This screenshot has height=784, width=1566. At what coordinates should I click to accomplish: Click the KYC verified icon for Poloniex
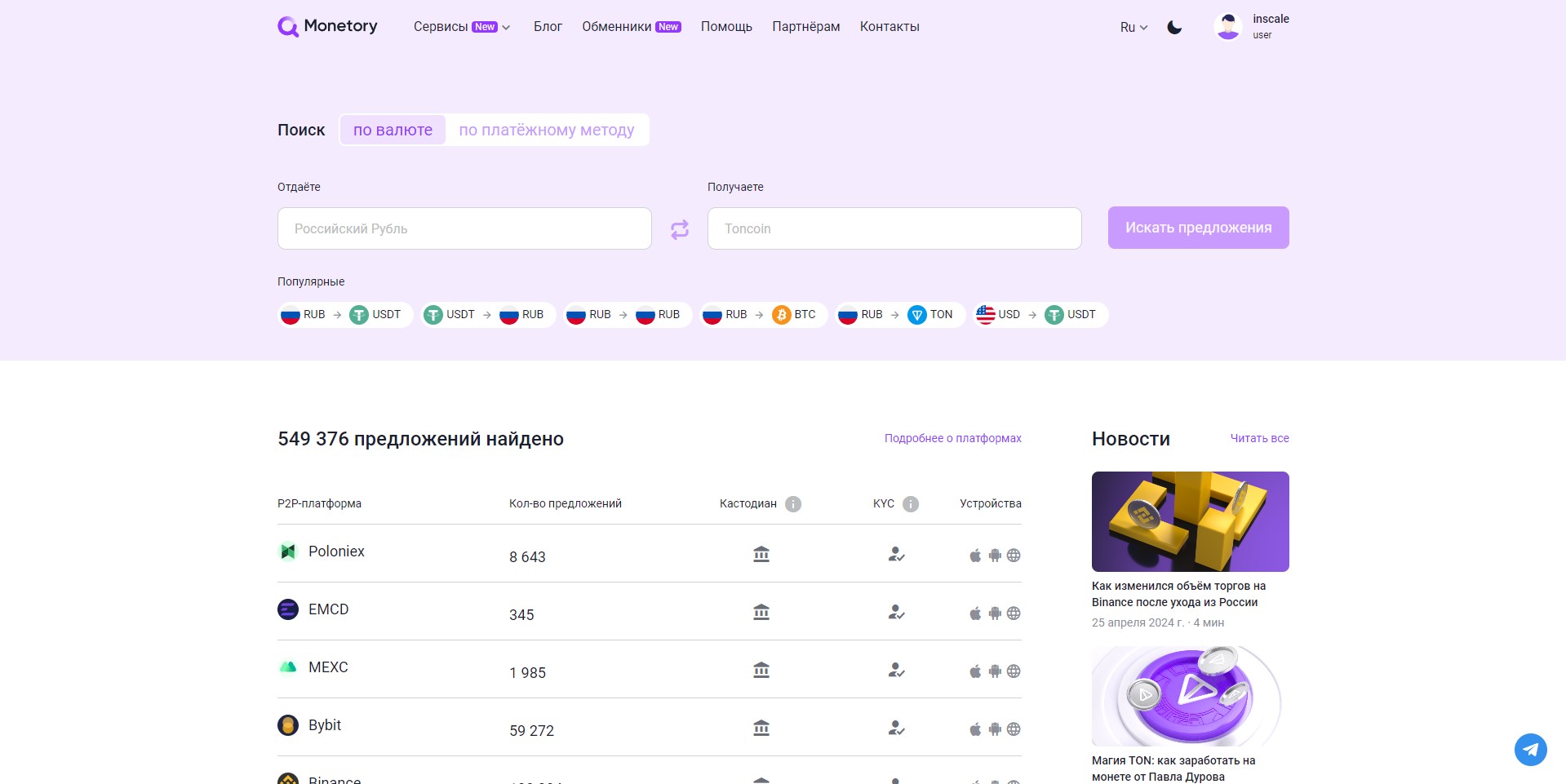[896, 555]
